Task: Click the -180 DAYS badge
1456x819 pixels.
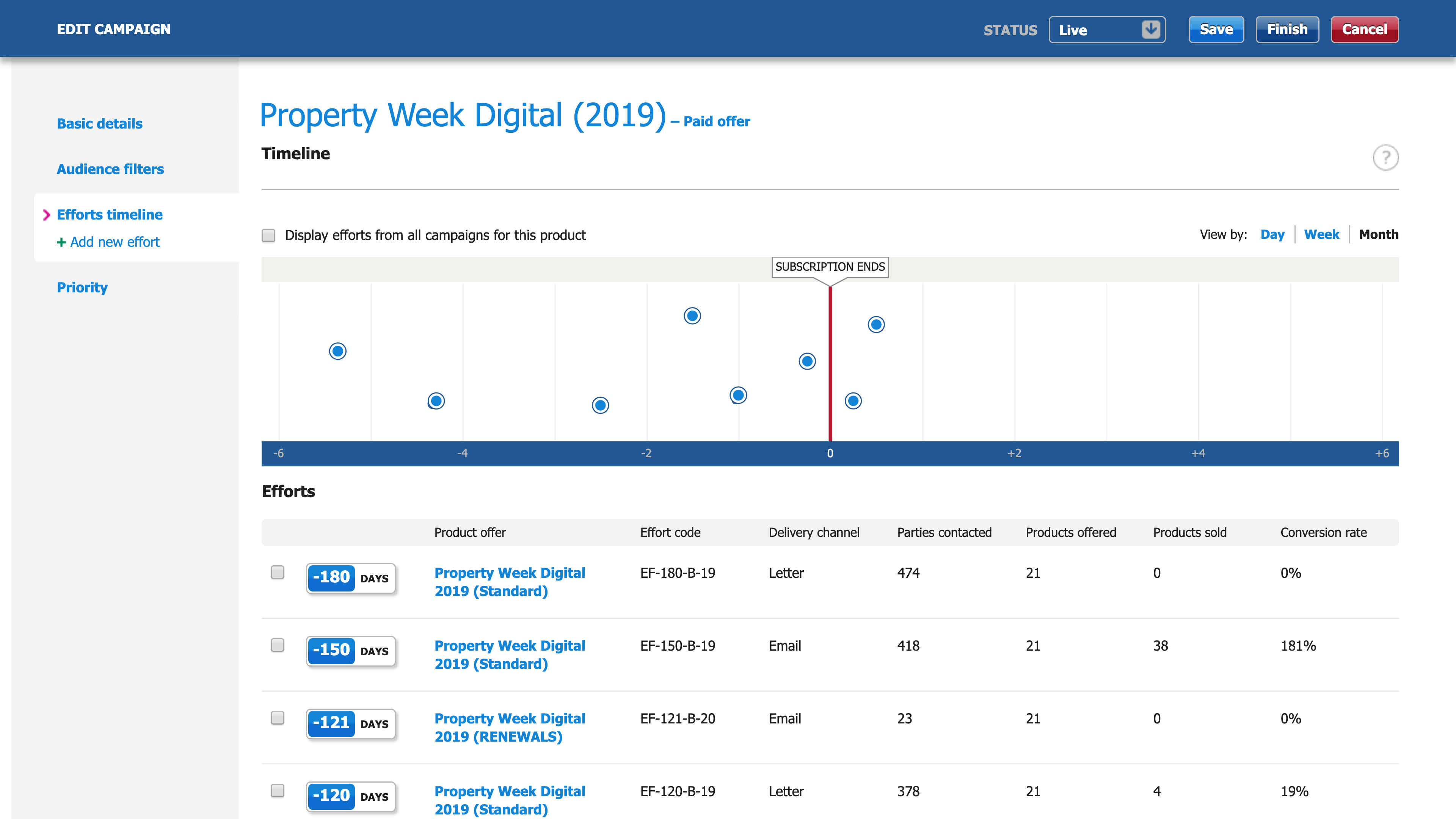Action: (x=350, y=577)
